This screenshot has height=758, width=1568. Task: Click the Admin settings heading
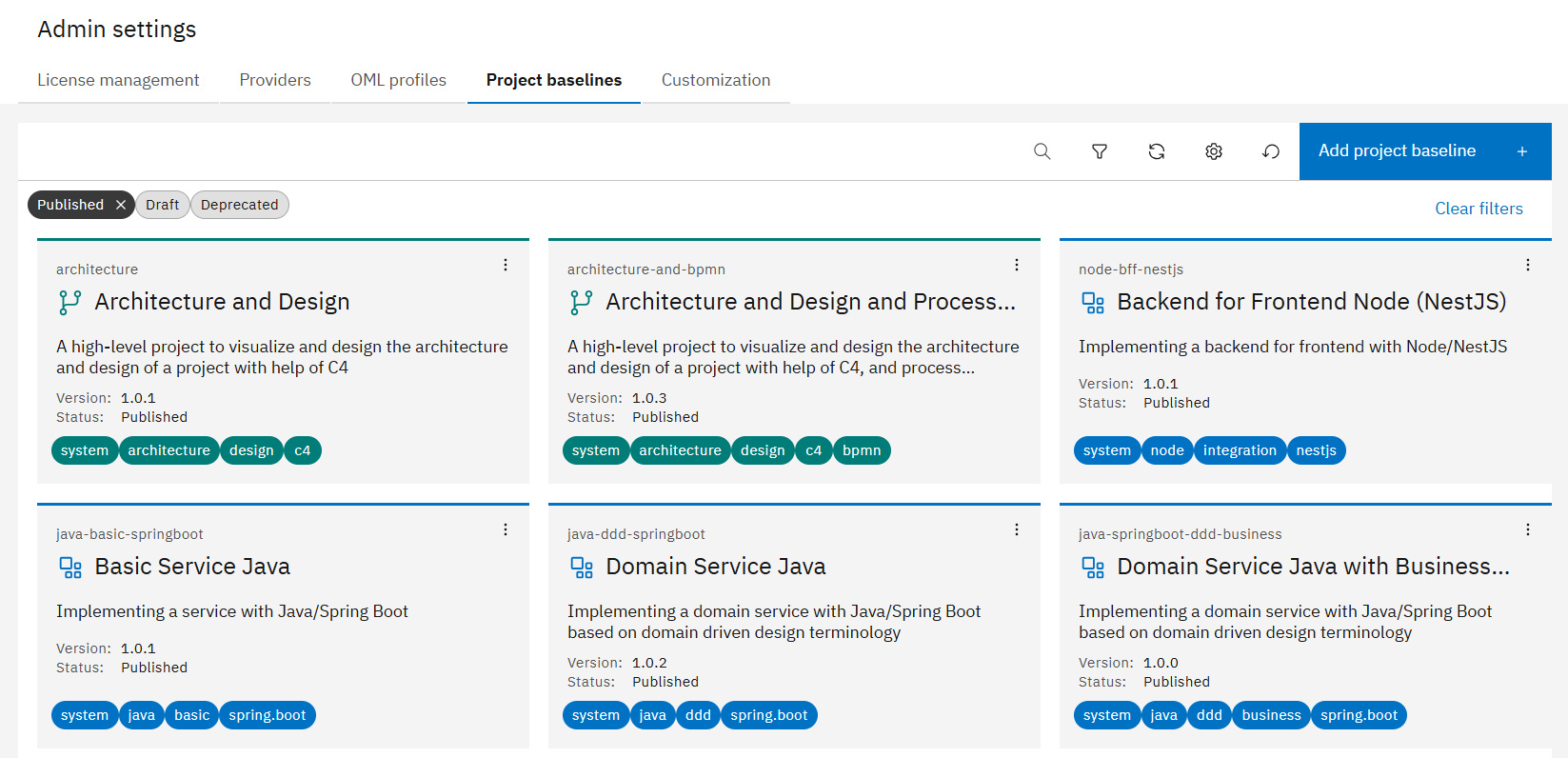(x=117, y=30)
